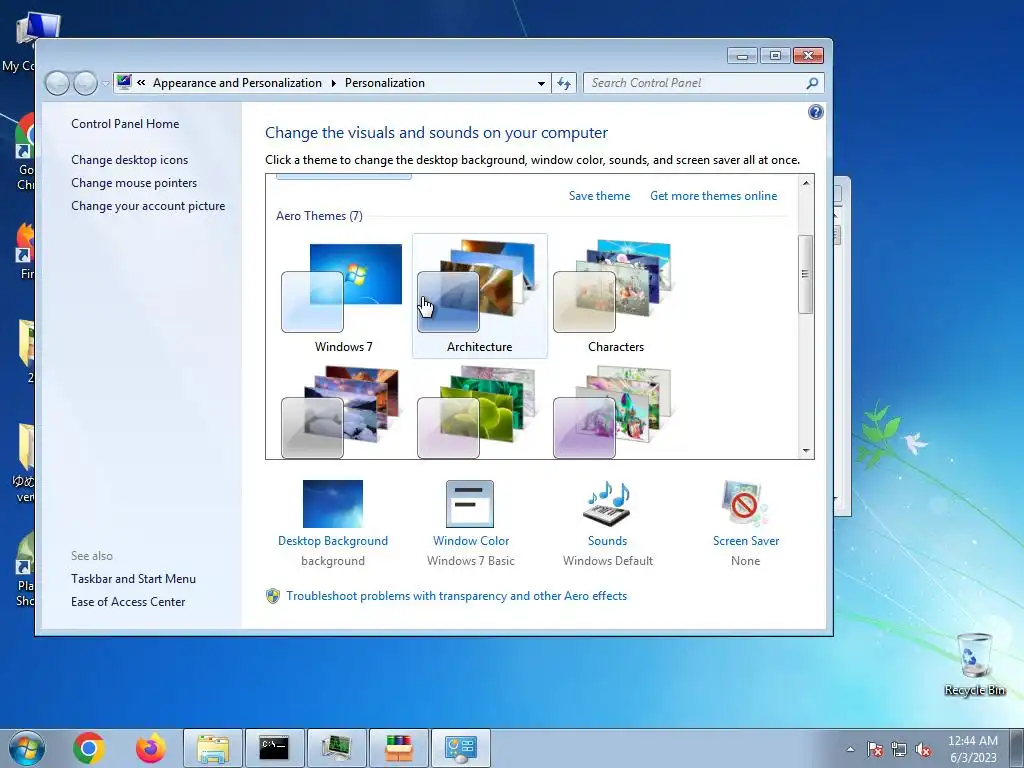Open the Start menu orb
The width and height of the screenshot is (1024, 768).
pyautogui.click(x=27, y=748)
